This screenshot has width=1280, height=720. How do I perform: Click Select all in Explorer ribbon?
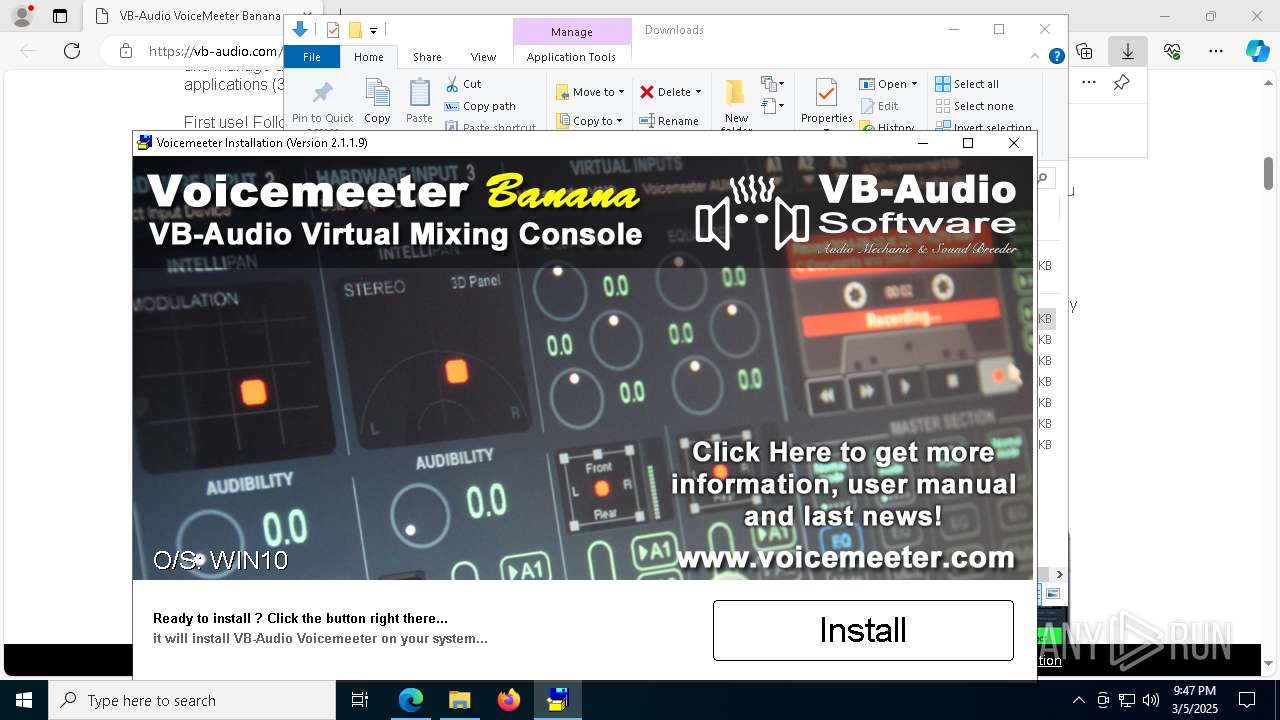pos(967,84)
